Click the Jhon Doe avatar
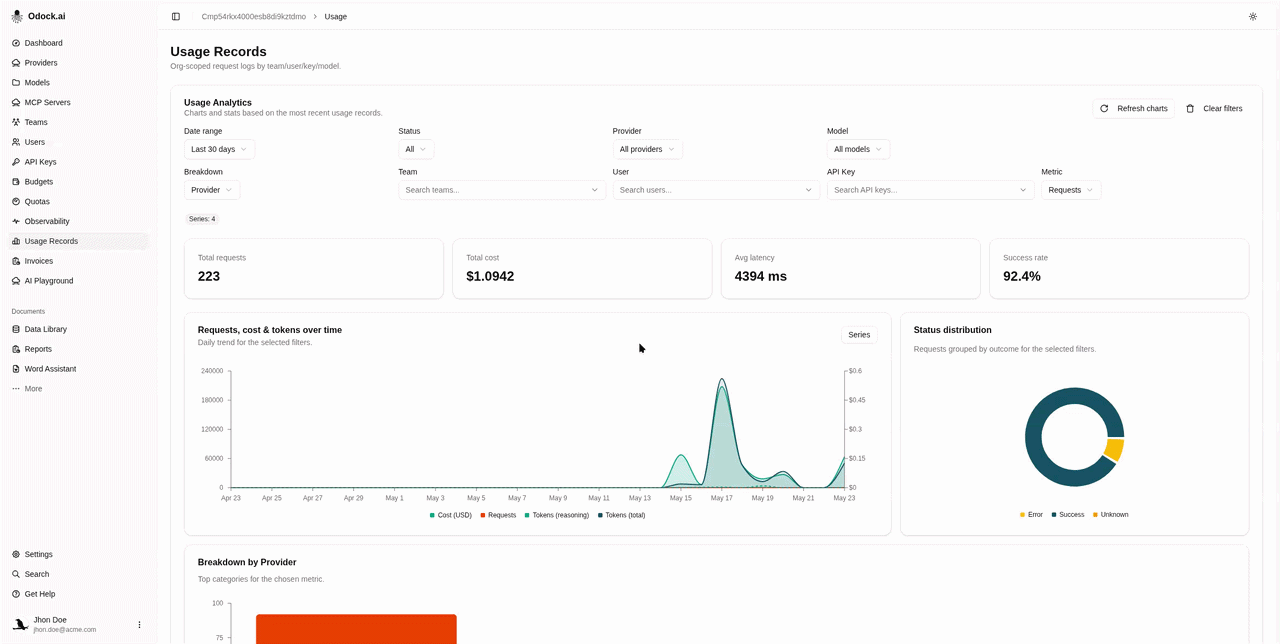The height and width of the screenshot is (644, 1280). [x=20, y=624]
